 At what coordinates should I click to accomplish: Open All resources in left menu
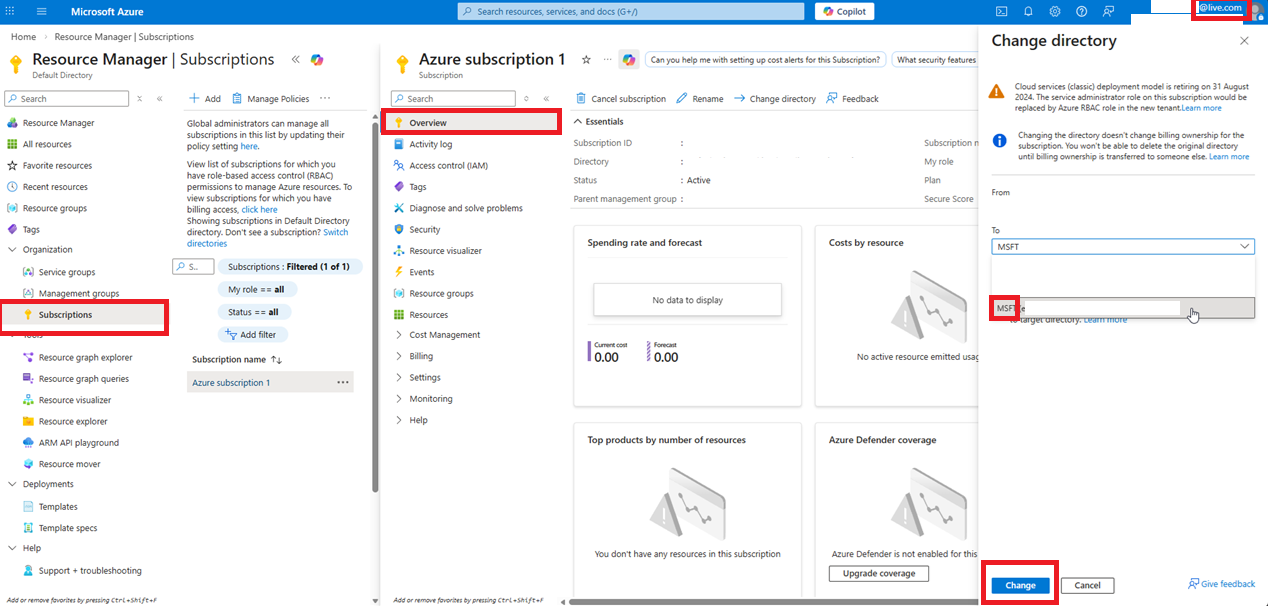[47, 144]
